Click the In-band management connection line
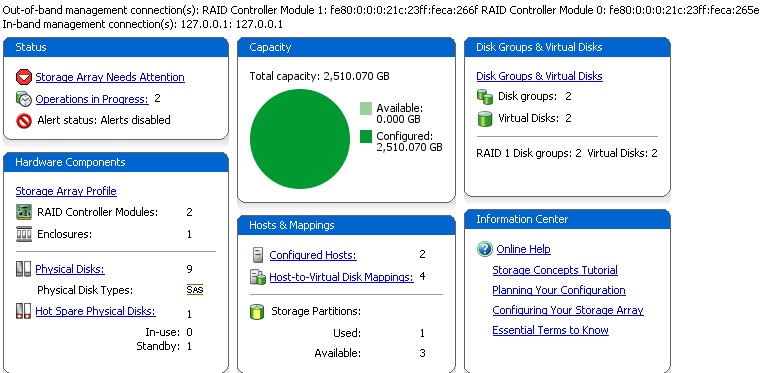 143,24
